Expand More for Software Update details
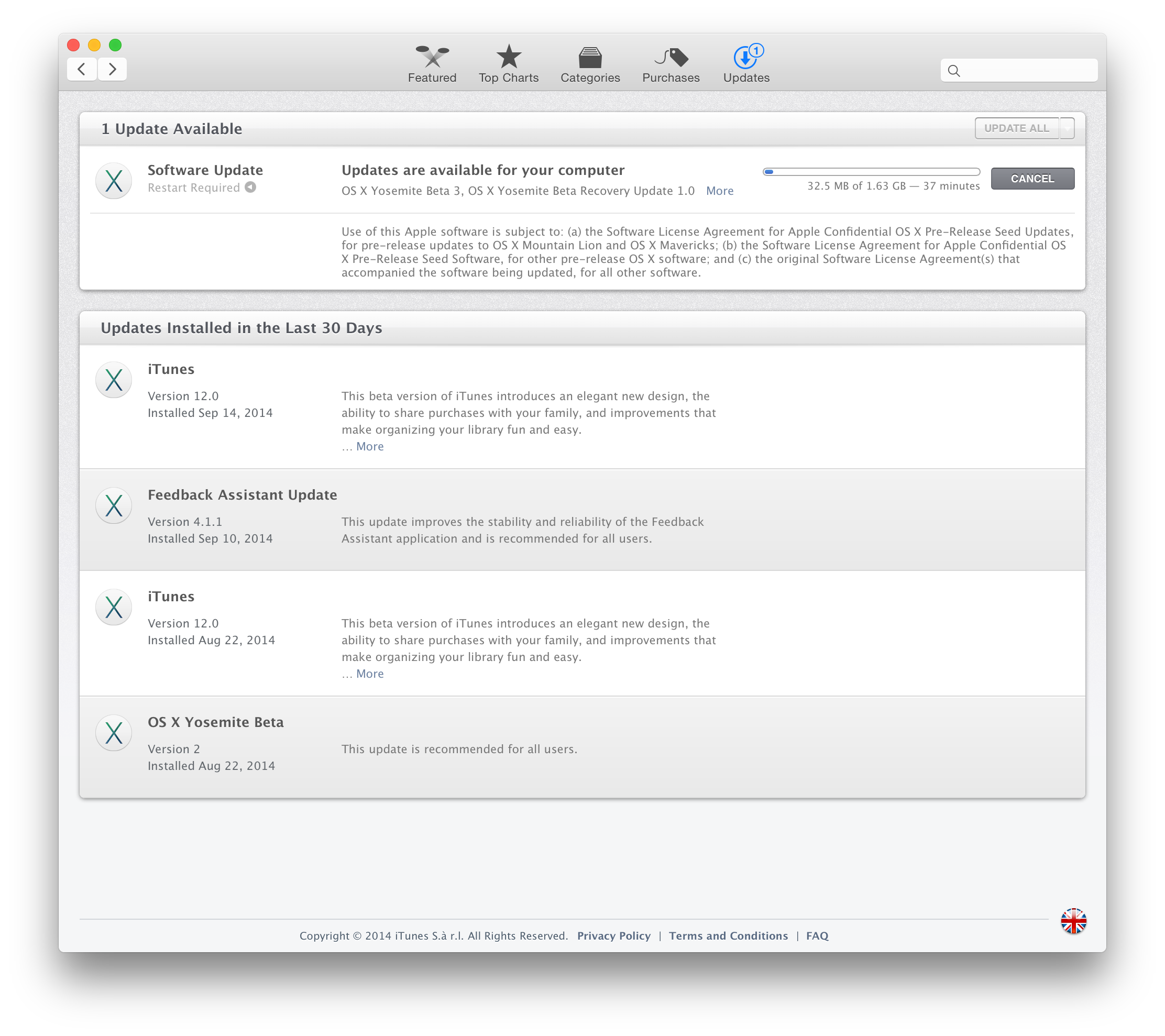Viewport: 1165px width, 1036px height. point(720,191)
